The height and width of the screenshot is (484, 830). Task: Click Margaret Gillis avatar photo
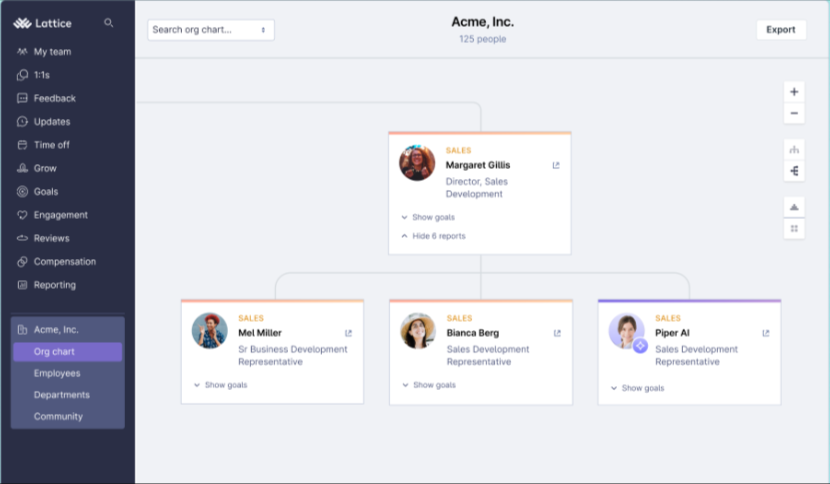coord(417,163)
